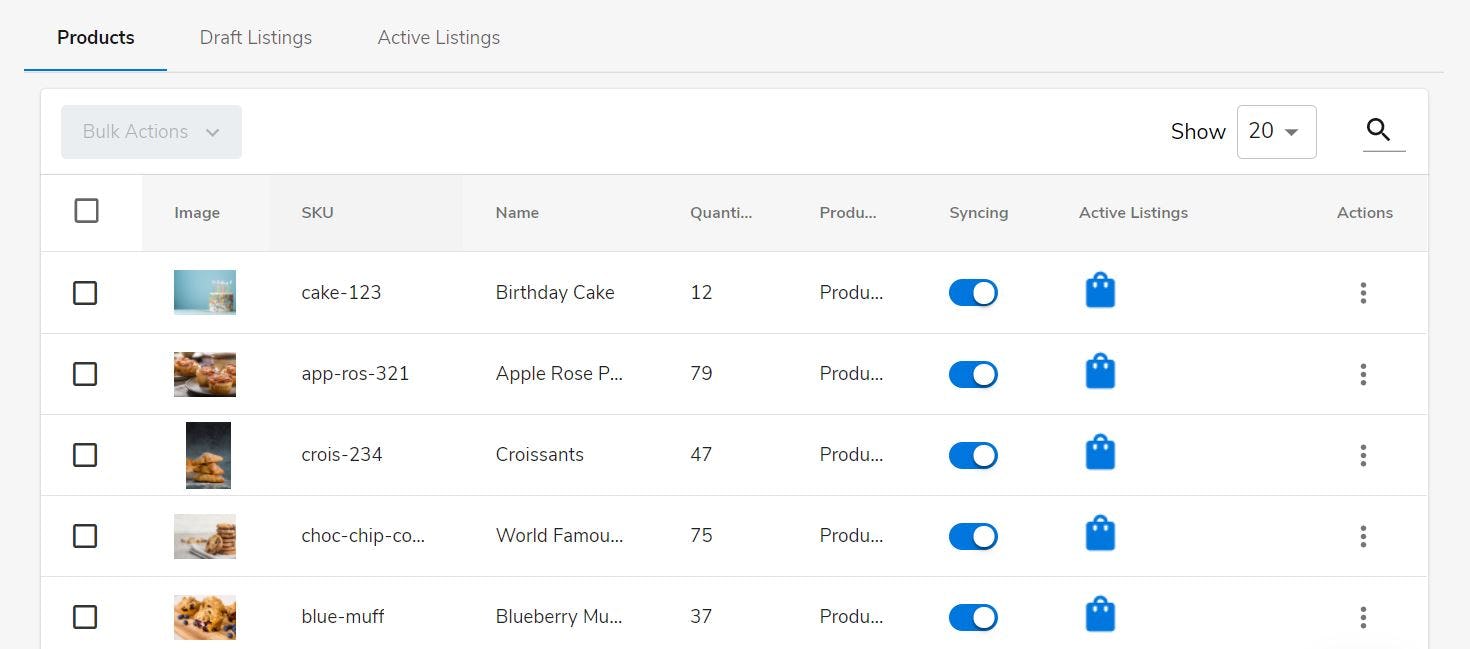1470x649 pixels.
Task: Click the app-ros-321 SKU text
Action: (355, 374)
